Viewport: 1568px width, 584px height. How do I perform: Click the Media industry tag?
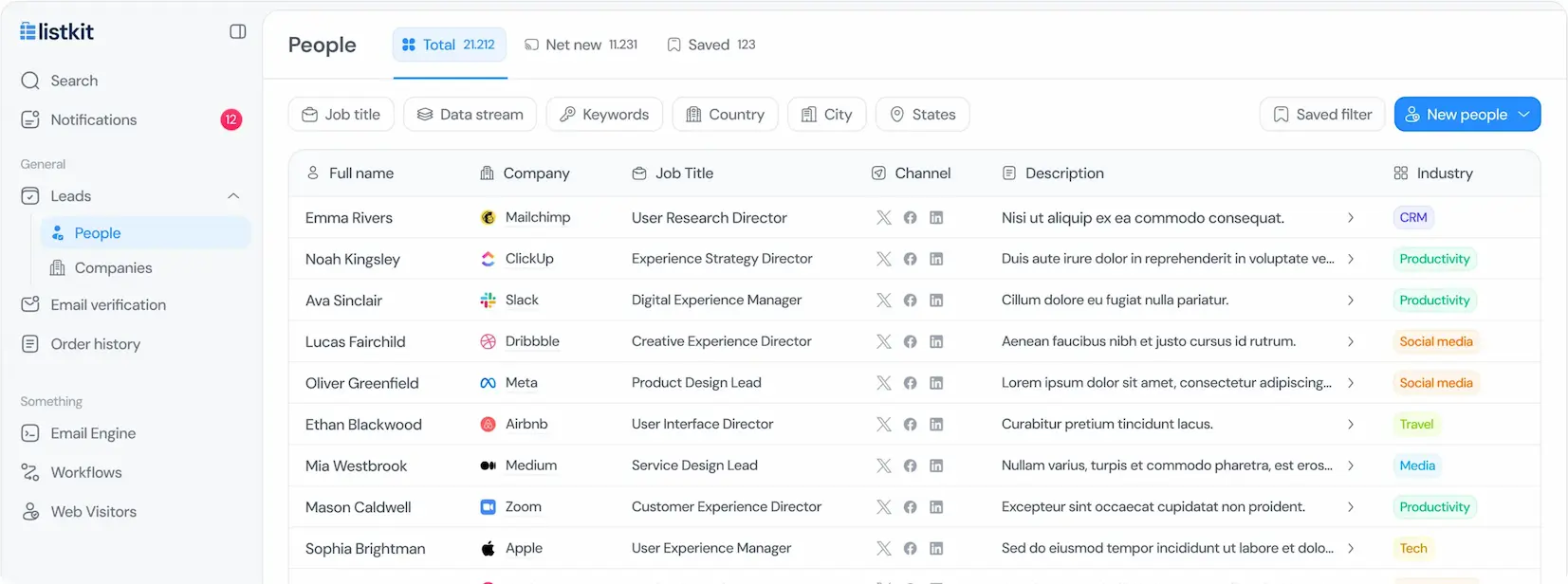(1418, 465)
